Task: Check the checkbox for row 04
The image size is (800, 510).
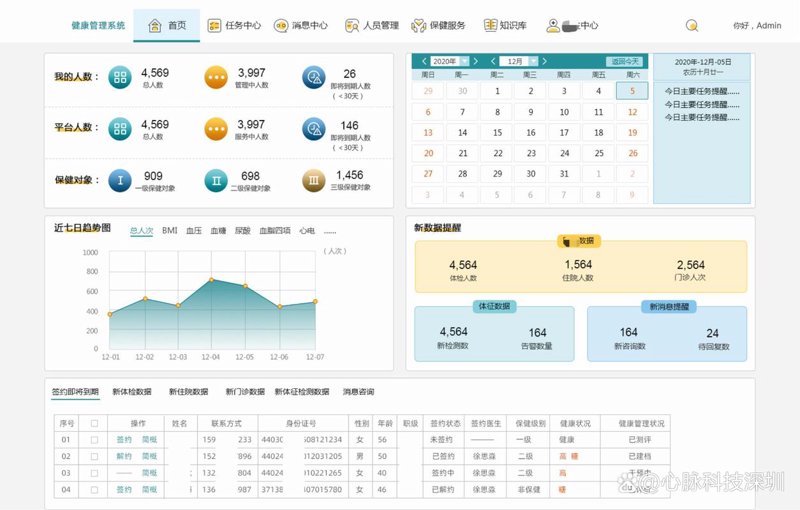Action: click(x=94, y=490)
